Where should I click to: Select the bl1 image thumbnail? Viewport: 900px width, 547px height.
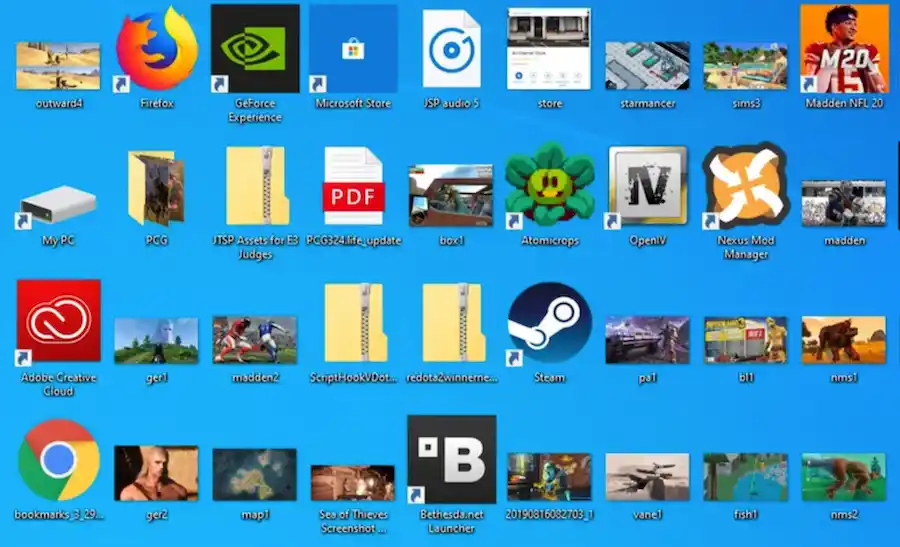[746, 340]
